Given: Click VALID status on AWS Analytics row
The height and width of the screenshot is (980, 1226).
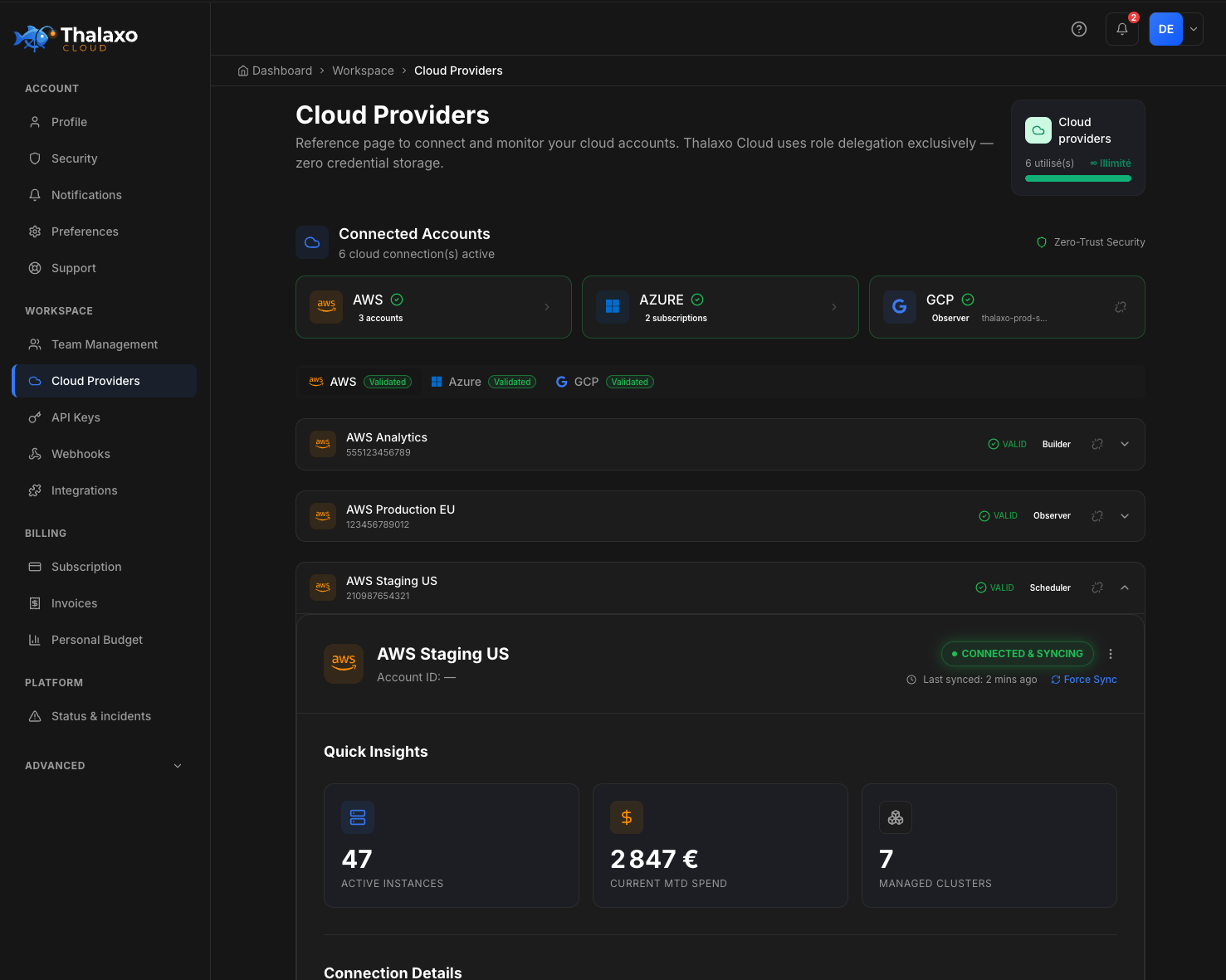Looking at the screenshot, I should click(1007, 444).
